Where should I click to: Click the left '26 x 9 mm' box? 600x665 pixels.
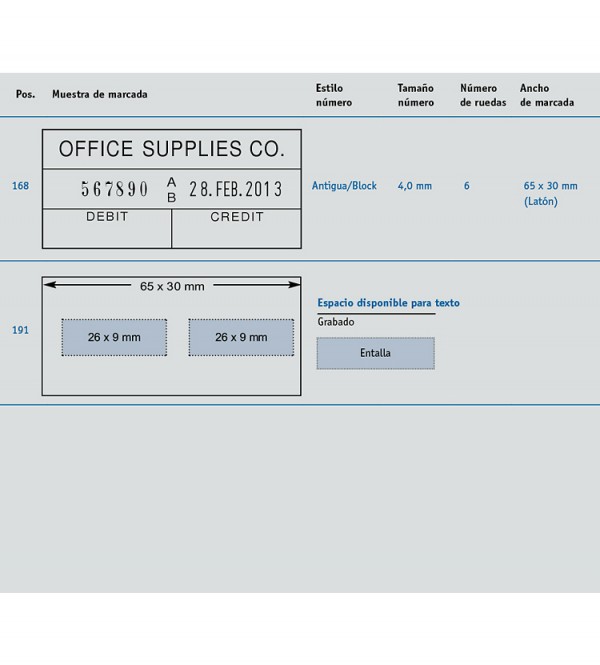114,338
